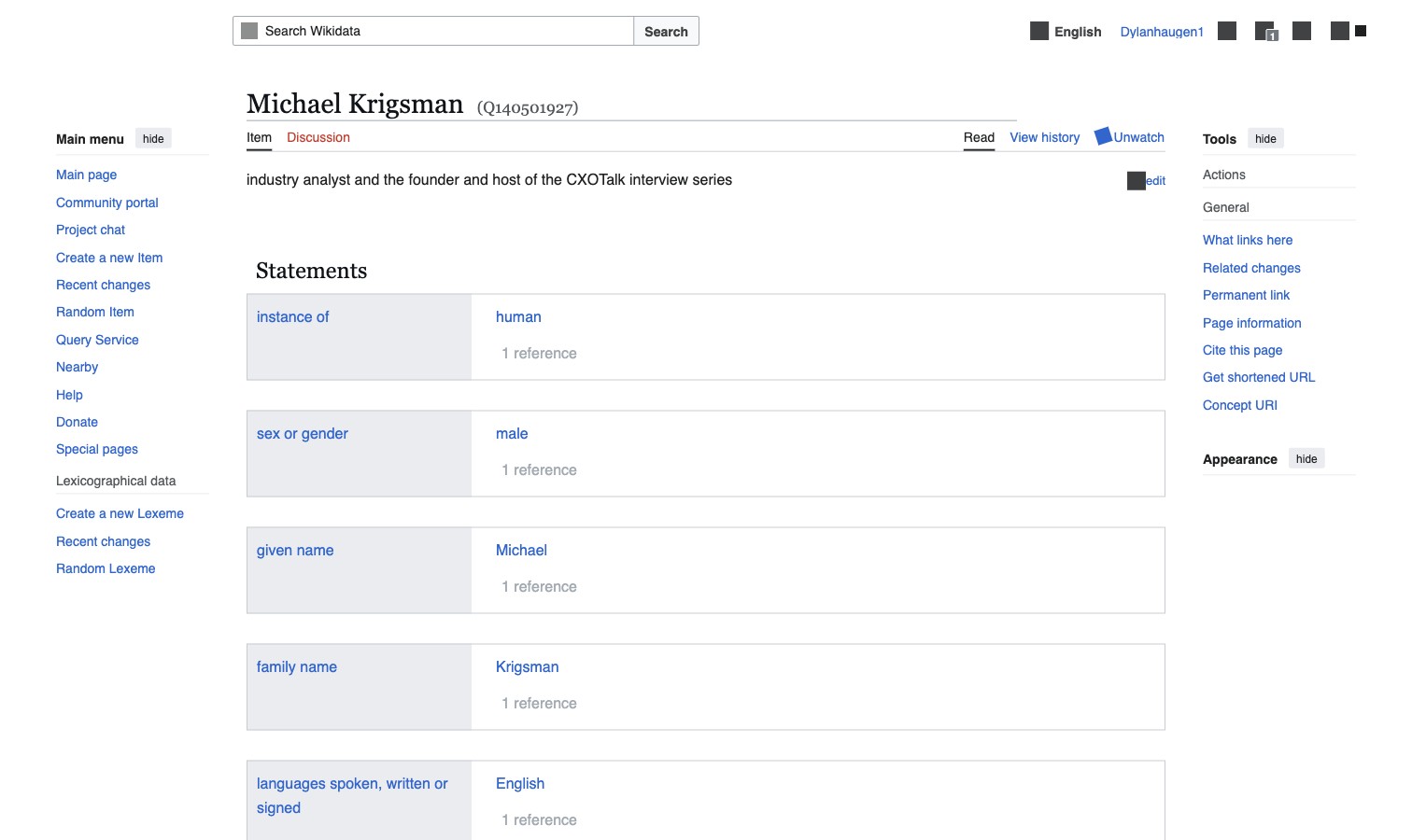Click the search icon inside the Search Wikidata box
This screenshot has height=840, width=1412.
pyautogui.click(x=249, y=31)
